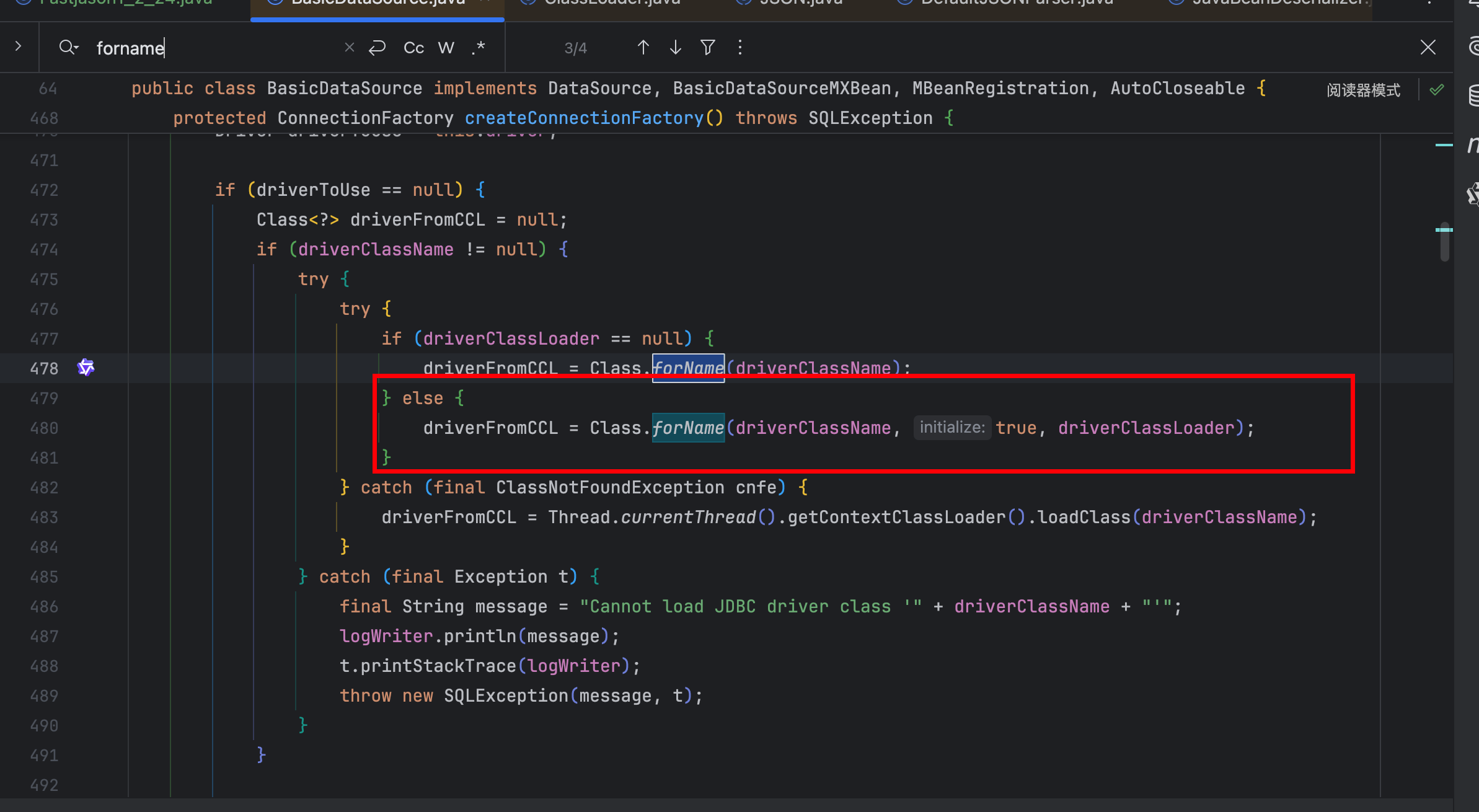Screen dimensions: 1479x812
Task: Go to next search occurrence arrow
Action: (x=676, y=48)
